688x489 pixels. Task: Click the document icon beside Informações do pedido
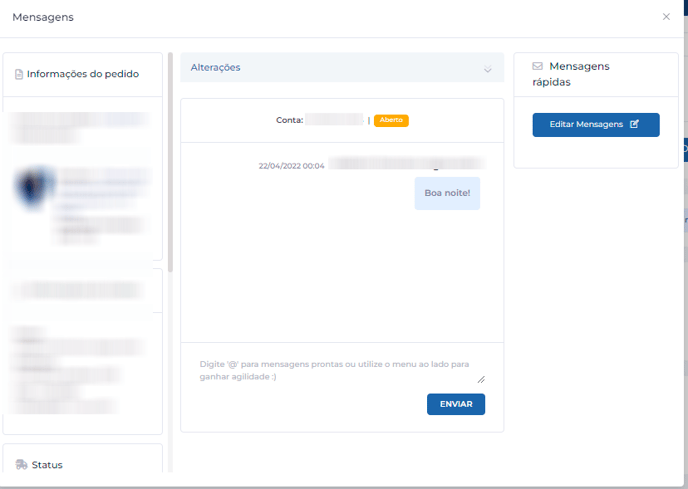19,74
